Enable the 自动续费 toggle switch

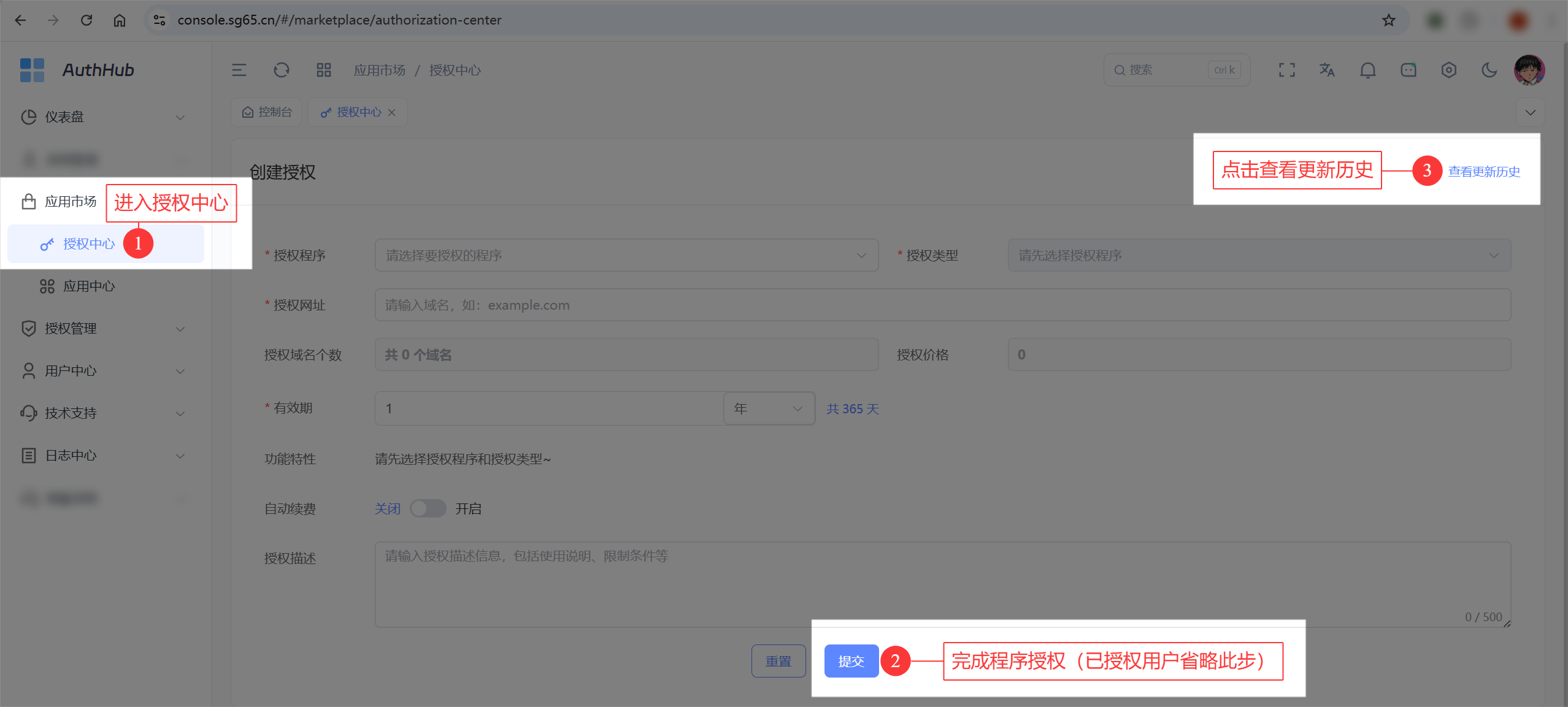(428, 508)
